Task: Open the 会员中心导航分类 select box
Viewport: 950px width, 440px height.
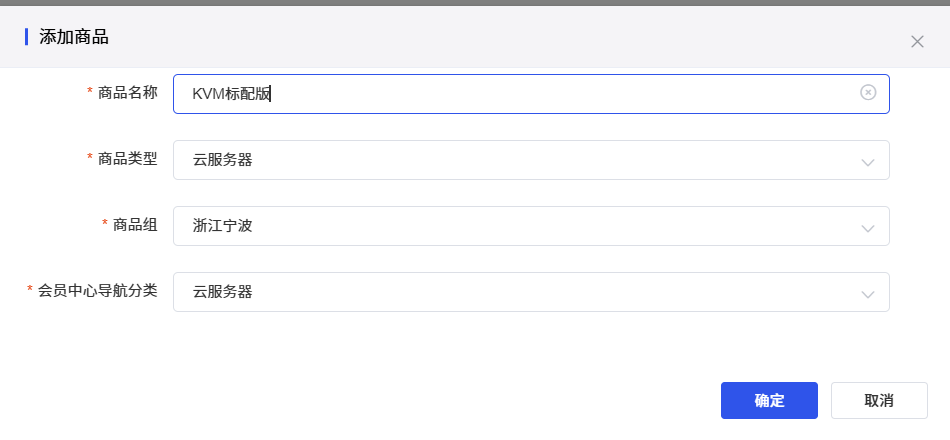Action: (530, 292)
